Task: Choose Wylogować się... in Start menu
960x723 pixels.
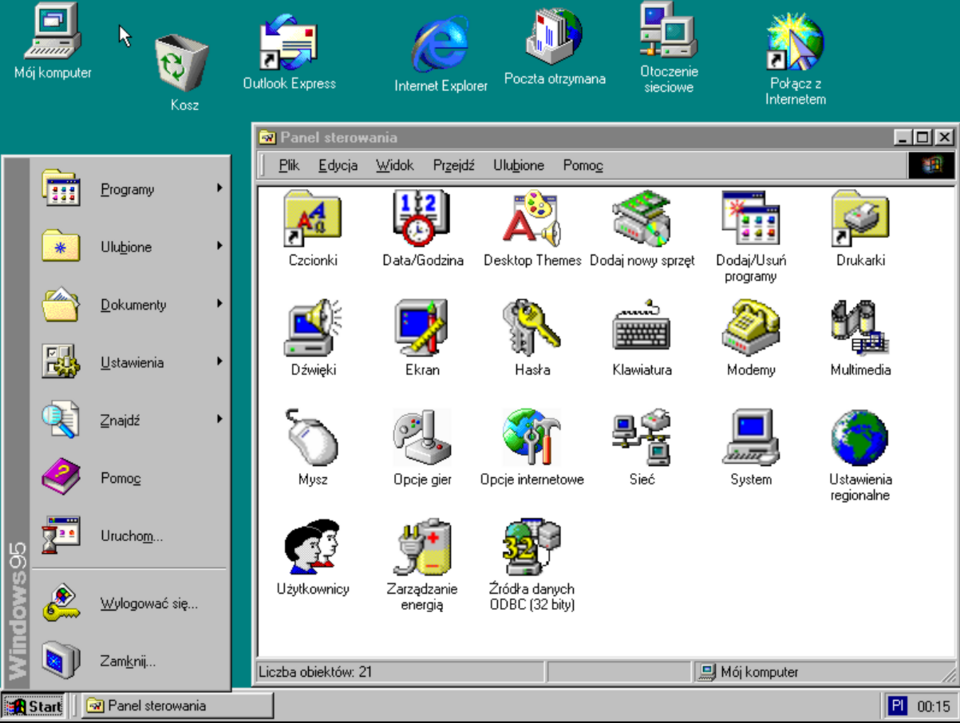Action: pos(131,603)
